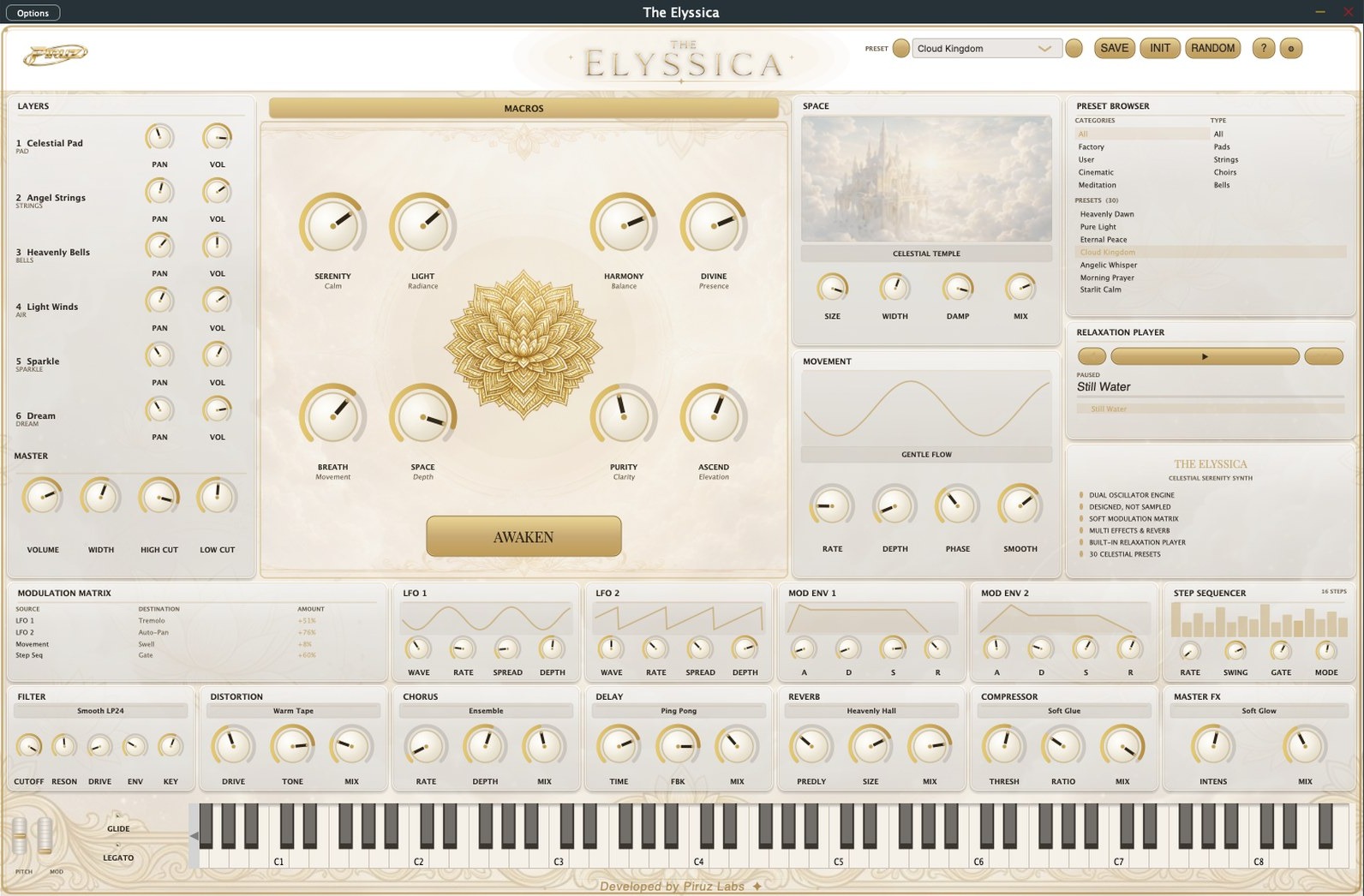Adjust the Divine Presence macro knob
The image size is (1364, 896).
click(714, 226)
